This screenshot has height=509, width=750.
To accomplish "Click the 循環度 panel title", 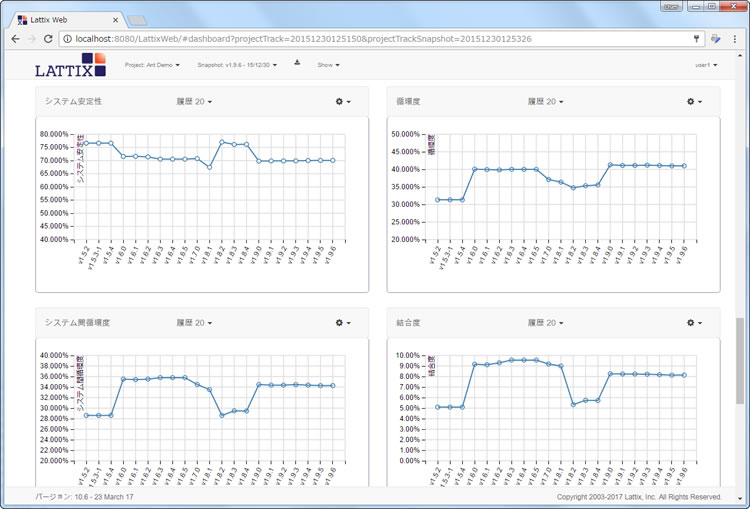I will [408, 101].
